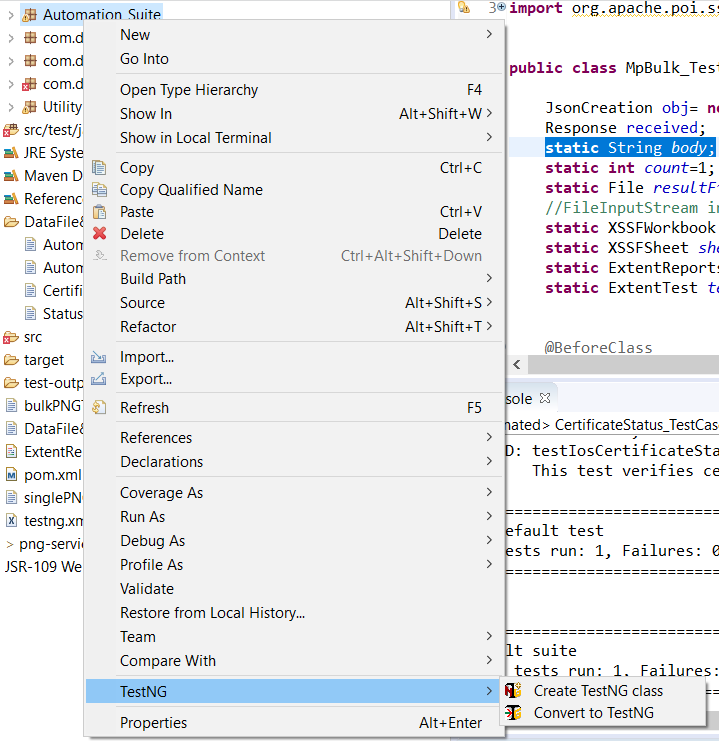This screenshot has width=724, height=741.
Task: Click the Copy Qualified Name icon
Action: coord(99,190)
